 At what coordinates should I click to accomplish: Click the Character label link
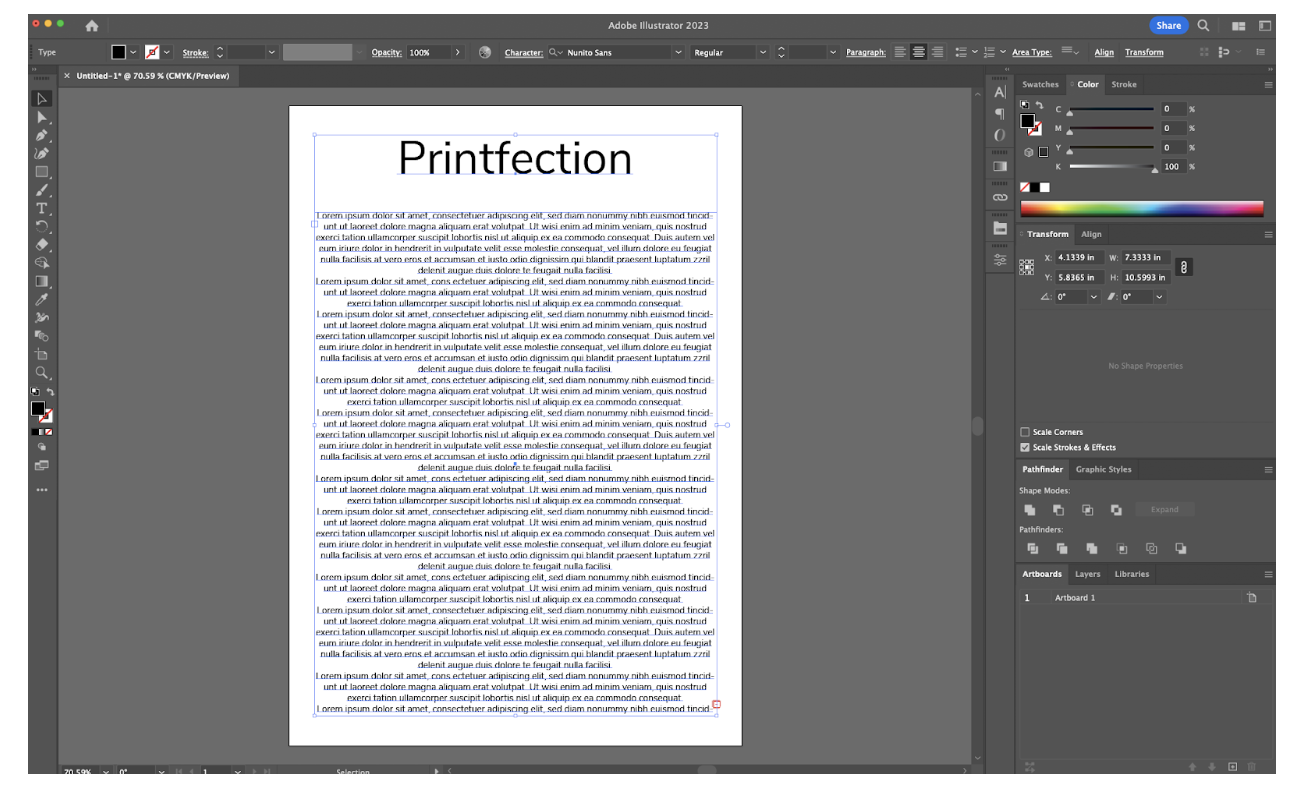(x=524, y=52)
